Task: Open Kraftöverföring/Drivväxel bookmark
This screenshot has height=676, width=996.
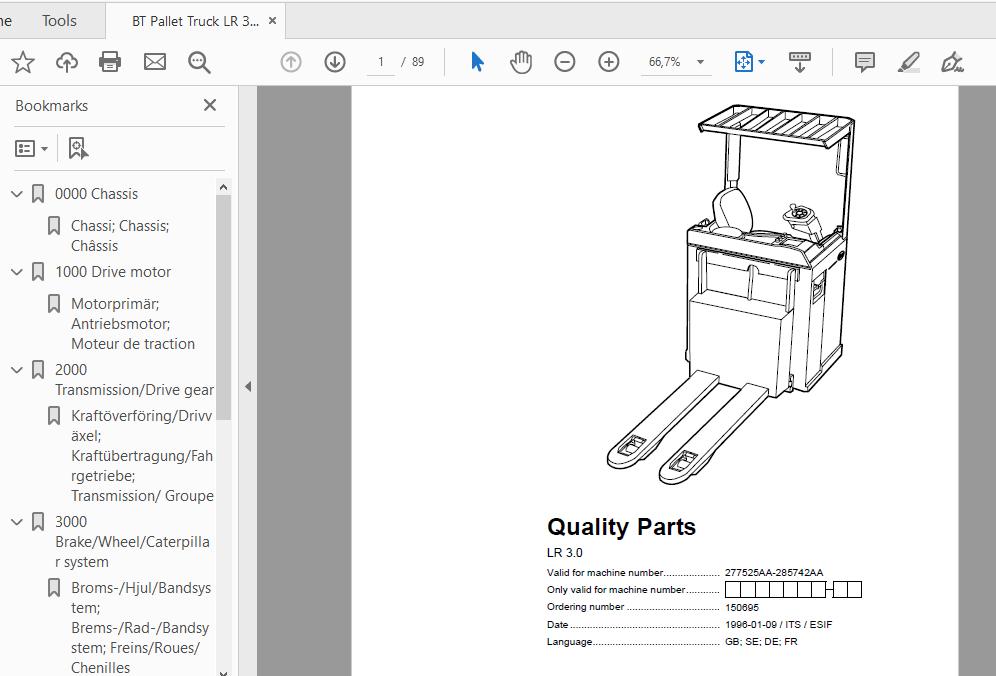Action: [142, 456]
